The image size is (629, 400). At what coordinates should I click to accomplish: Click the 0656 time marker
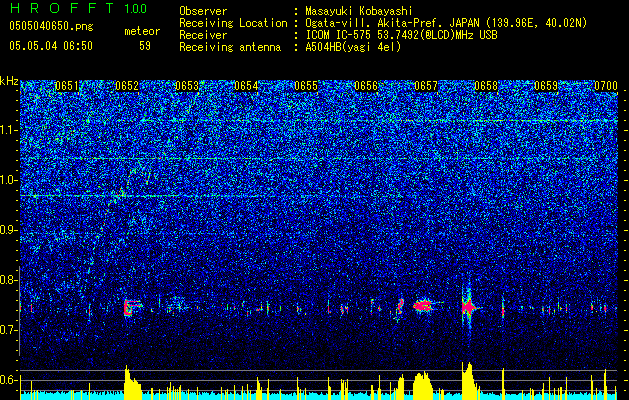[x=366, y=86]
